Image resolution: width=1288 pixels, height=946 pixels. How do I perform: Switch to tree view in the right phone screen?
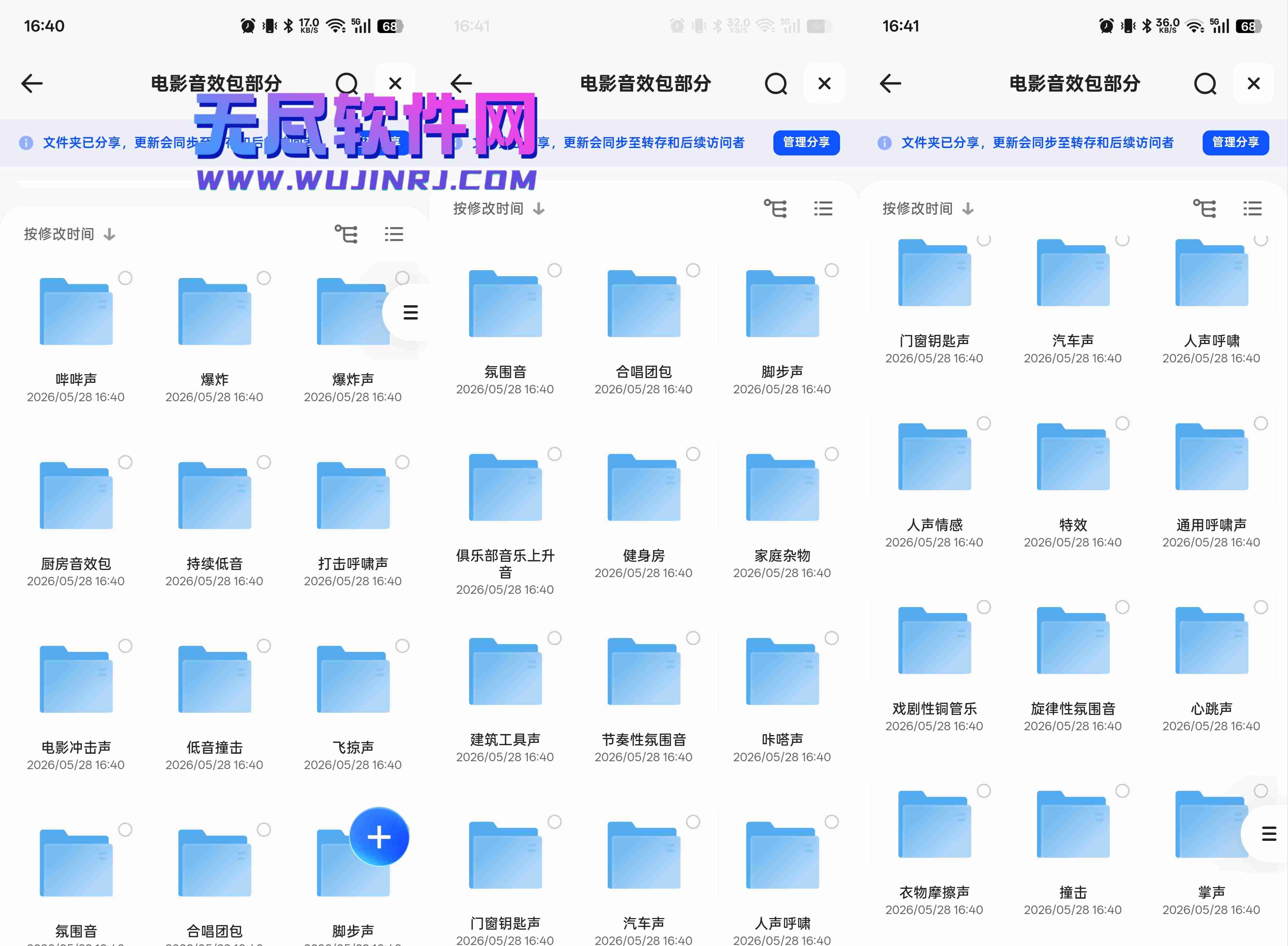point(1204,209)
